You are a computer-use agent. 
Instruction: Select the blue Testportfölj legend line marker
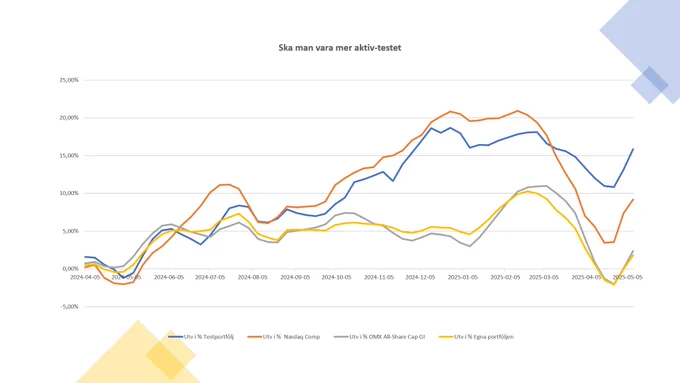tap(176, 337)
